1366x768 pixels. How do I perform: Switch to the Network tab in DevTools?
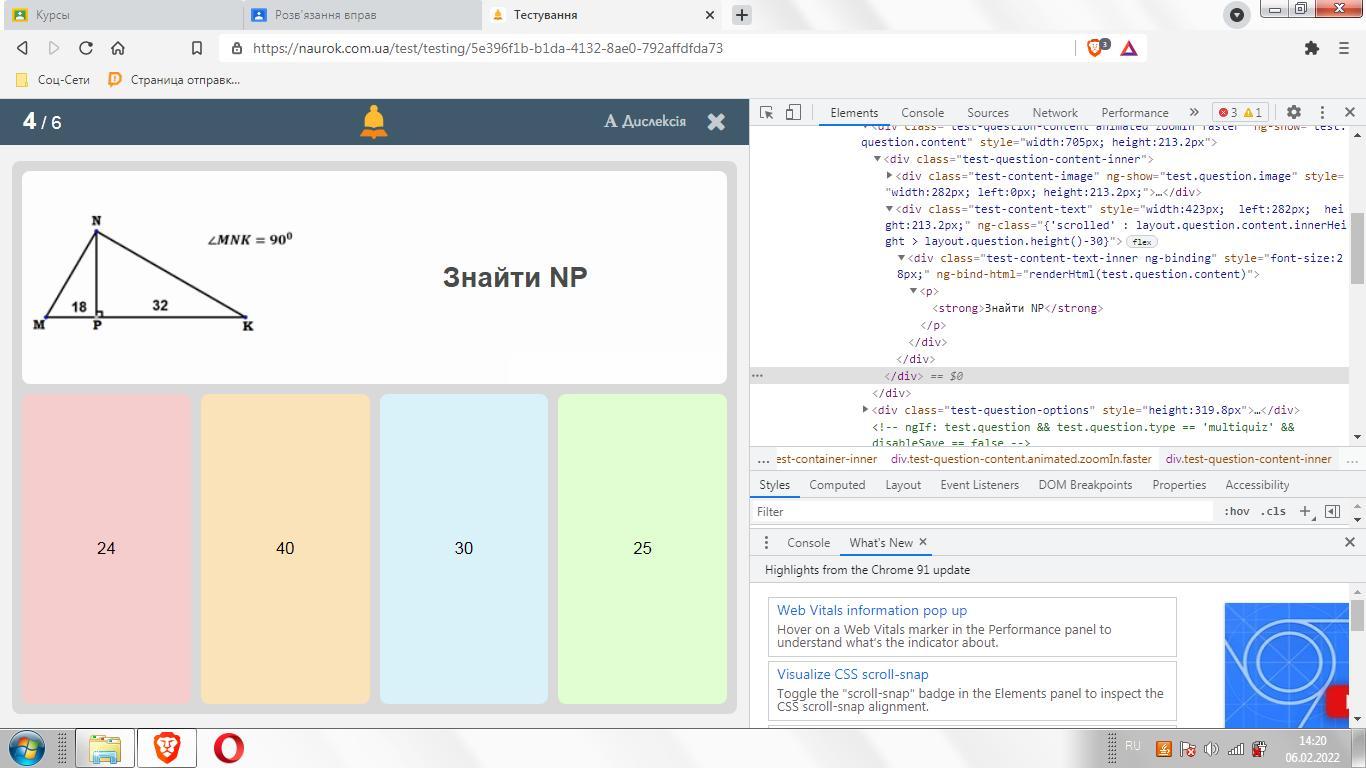point(1054,113)
